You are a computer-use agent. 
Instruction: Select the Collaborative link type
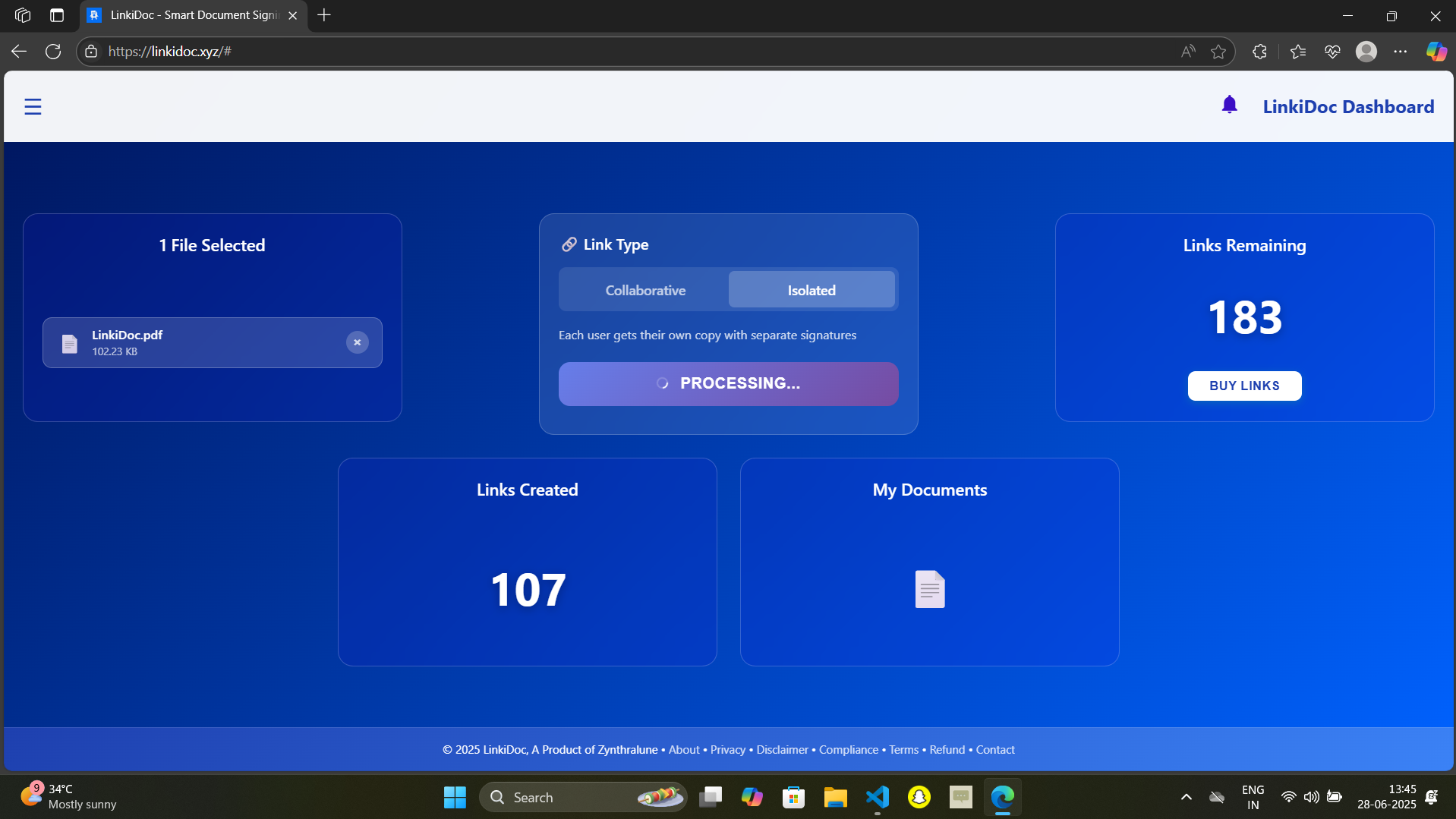[645, 290]
